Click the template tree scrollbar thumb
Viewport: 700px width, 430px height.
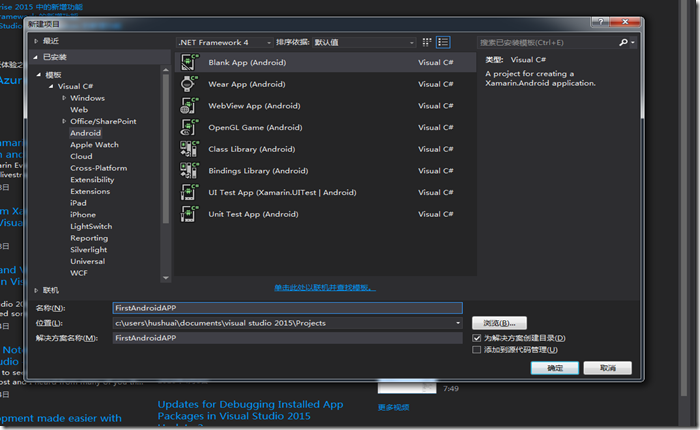click(166, 149)
